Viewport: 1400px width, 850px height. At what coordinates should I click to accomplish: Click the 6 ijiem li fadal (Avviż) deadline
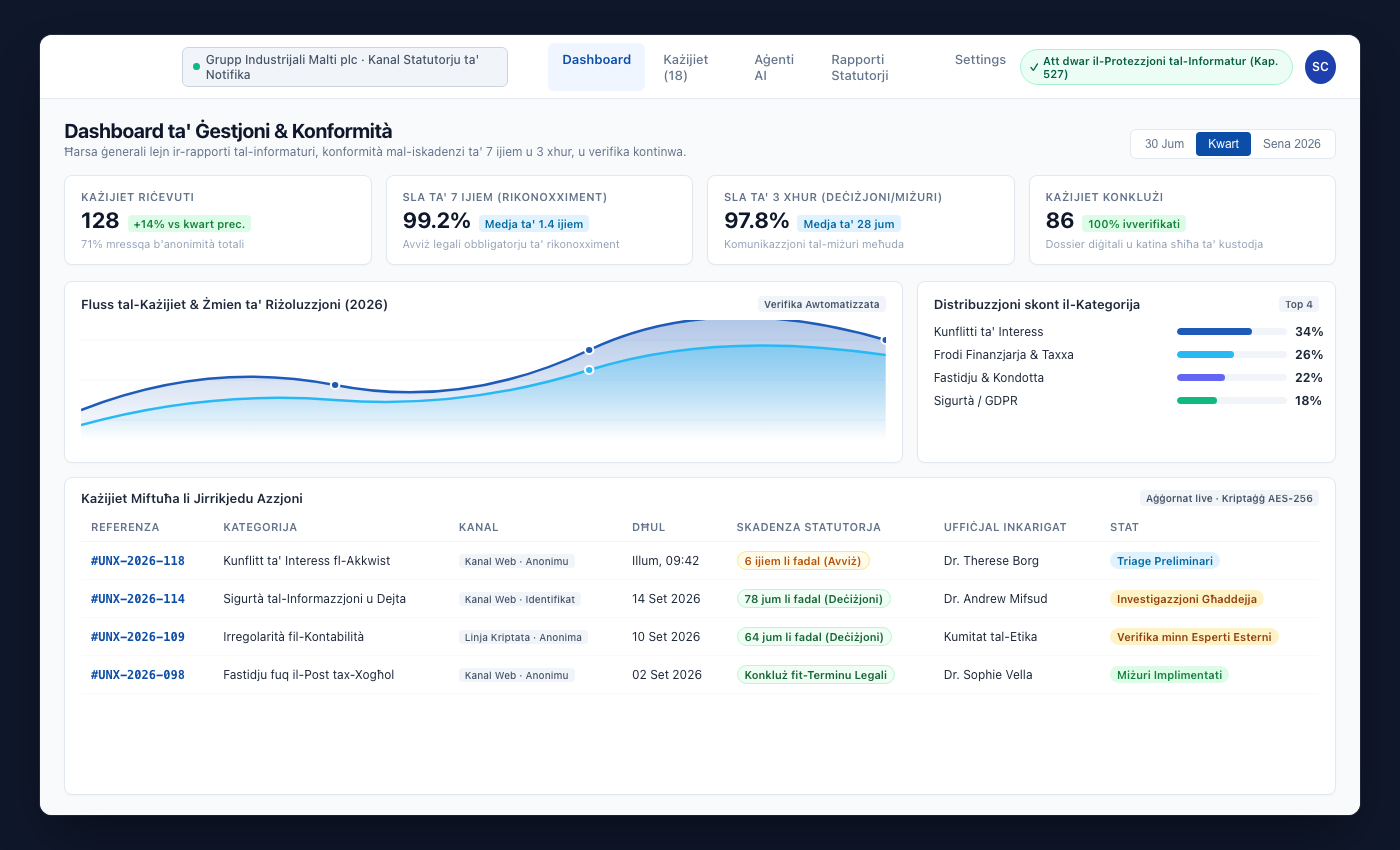click(x=803, y=561)
